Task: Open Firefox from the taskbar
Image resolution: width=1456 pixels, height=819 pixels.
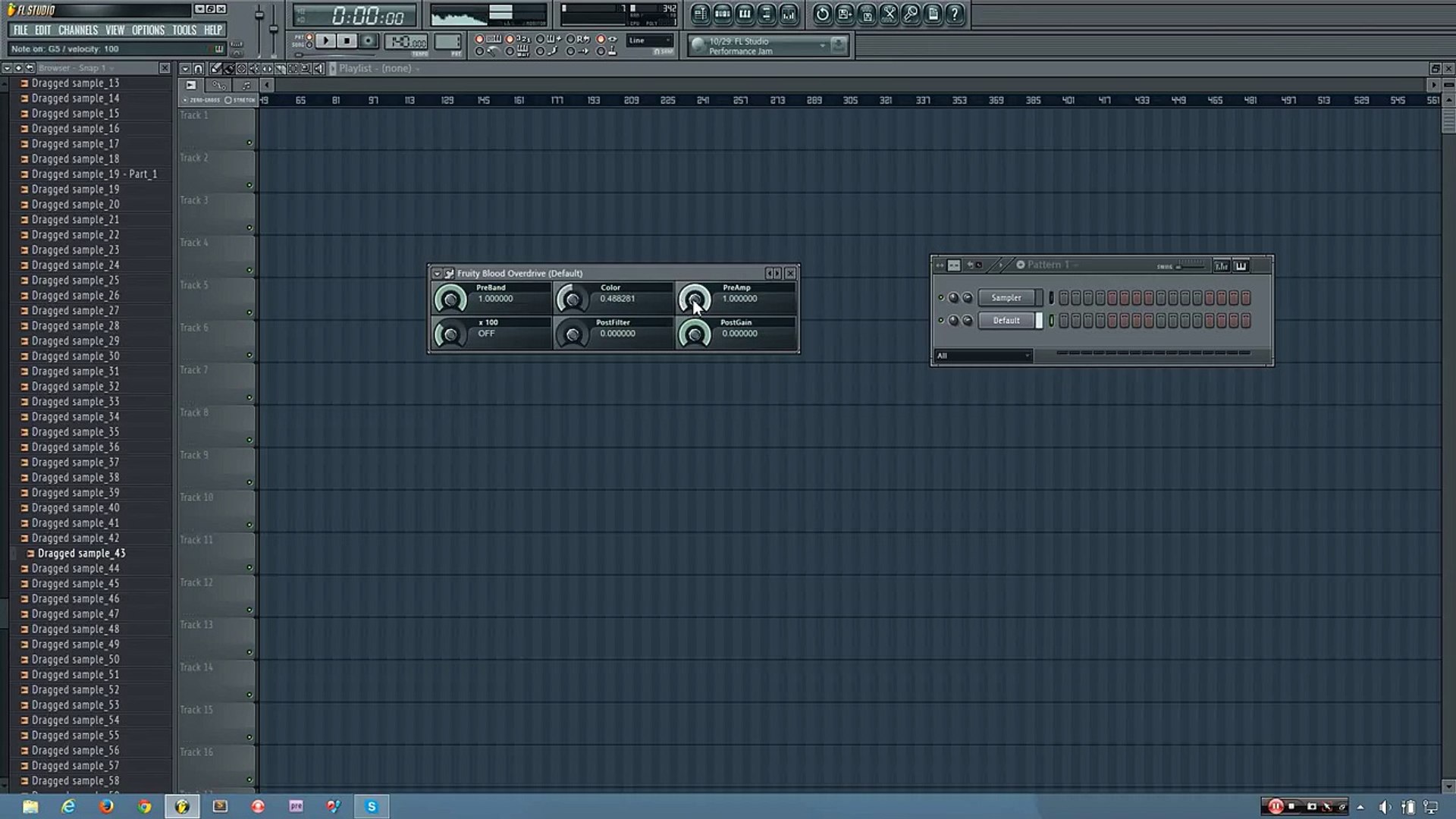Action: tap(106, 806)
